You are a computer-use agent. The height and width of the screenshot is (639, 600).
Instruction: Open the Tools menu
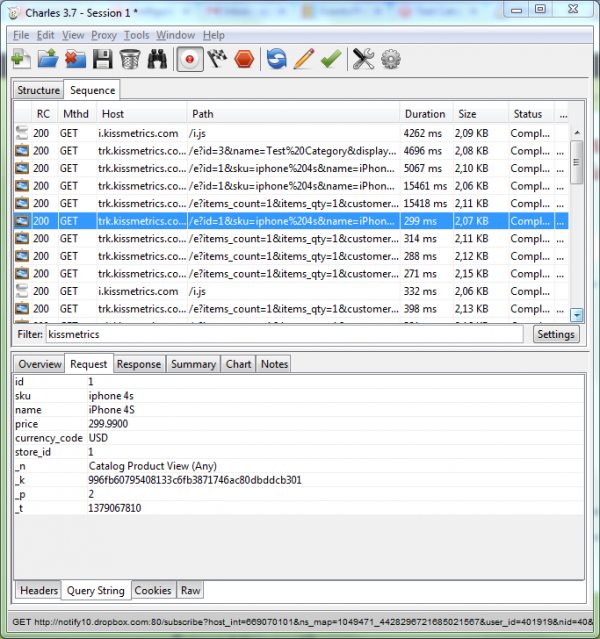point(137,35)
